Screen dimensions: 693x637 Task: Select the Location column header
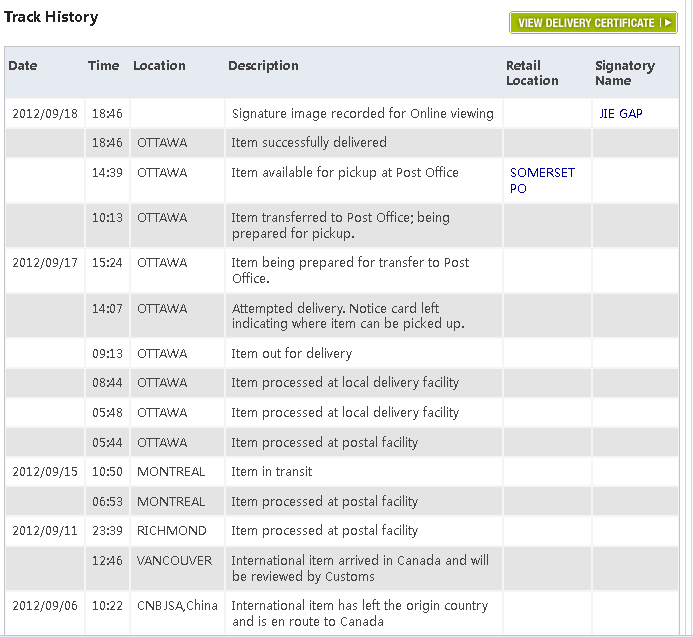(159, 66)
